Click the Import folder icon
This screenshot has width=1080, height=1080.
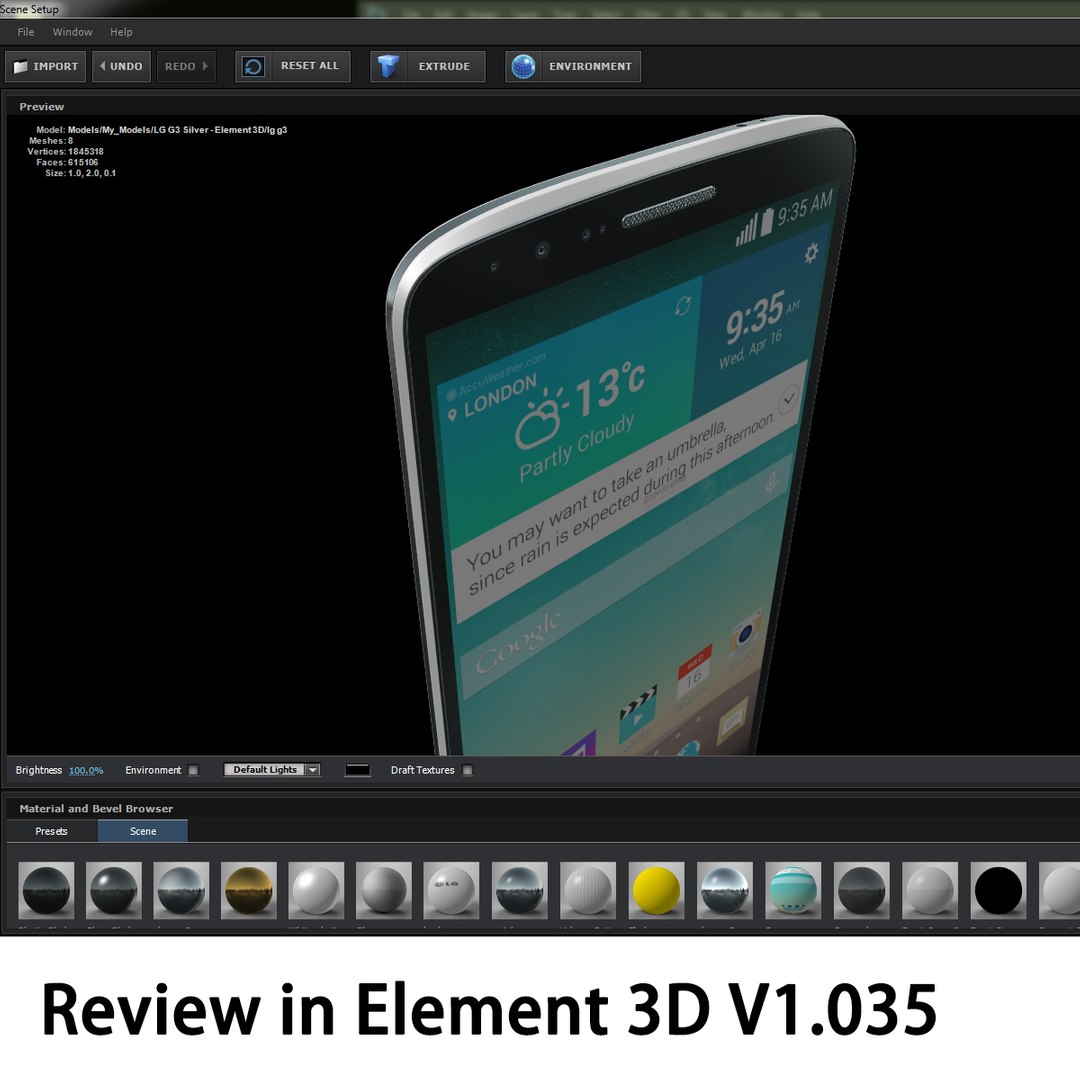[x=21, y=67]
